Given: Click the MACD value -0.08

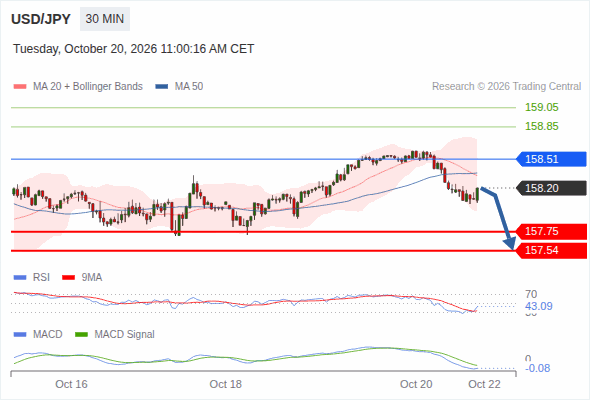Looking at the screenshot, I should click(538, 368).
